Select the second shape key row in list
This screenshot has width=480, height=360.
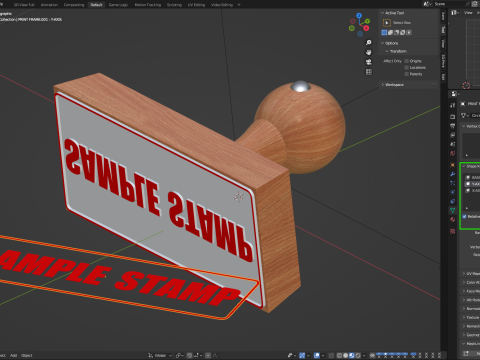(x=472, y=184)
